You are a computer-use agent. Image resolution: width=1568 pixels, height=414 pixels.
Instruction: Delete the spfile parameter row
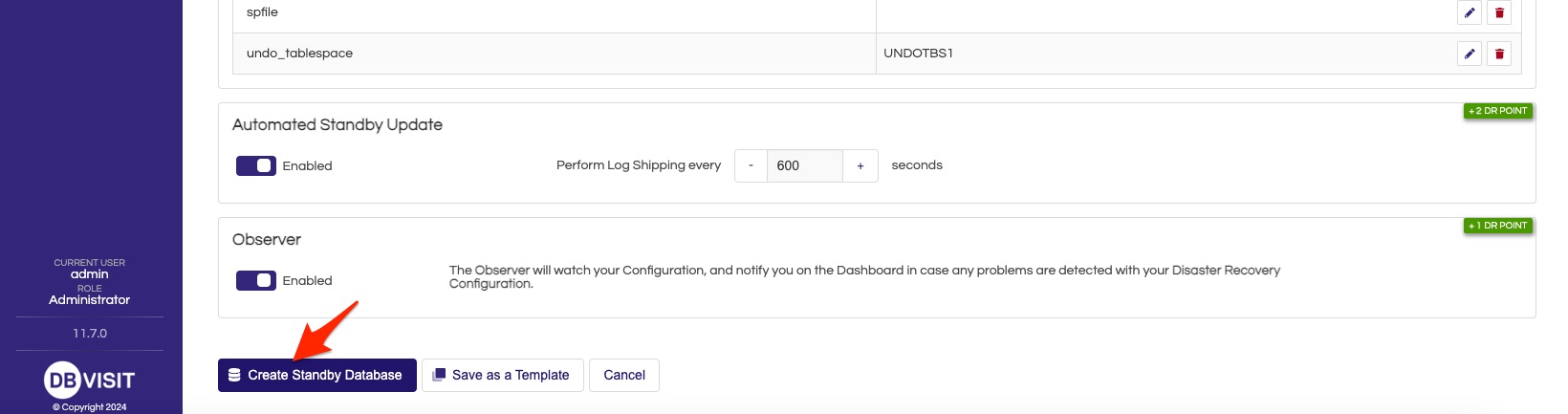pos(1499,12)
